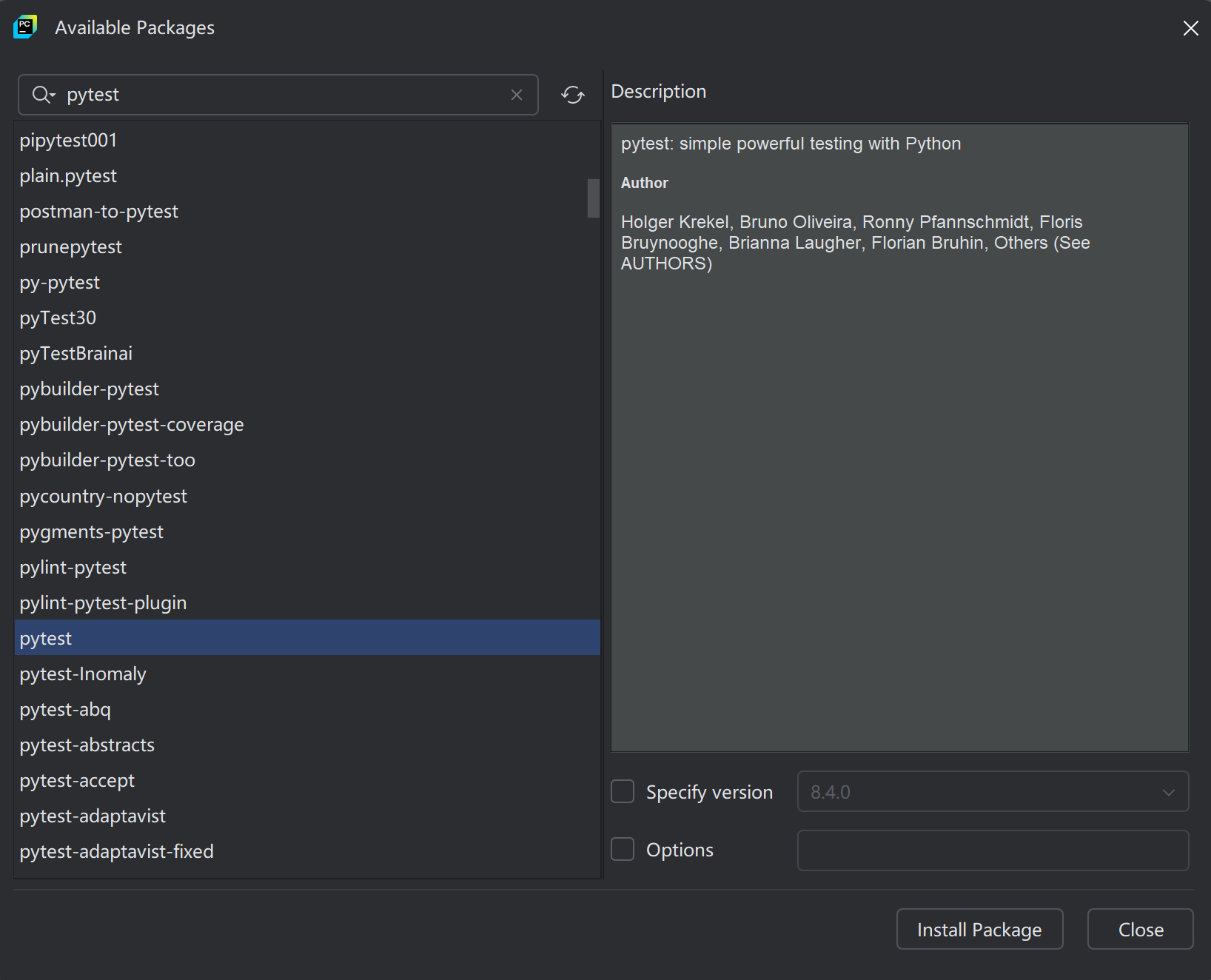Select pytest-abq package
This screenshot has width=1211, height=980.
307,709
